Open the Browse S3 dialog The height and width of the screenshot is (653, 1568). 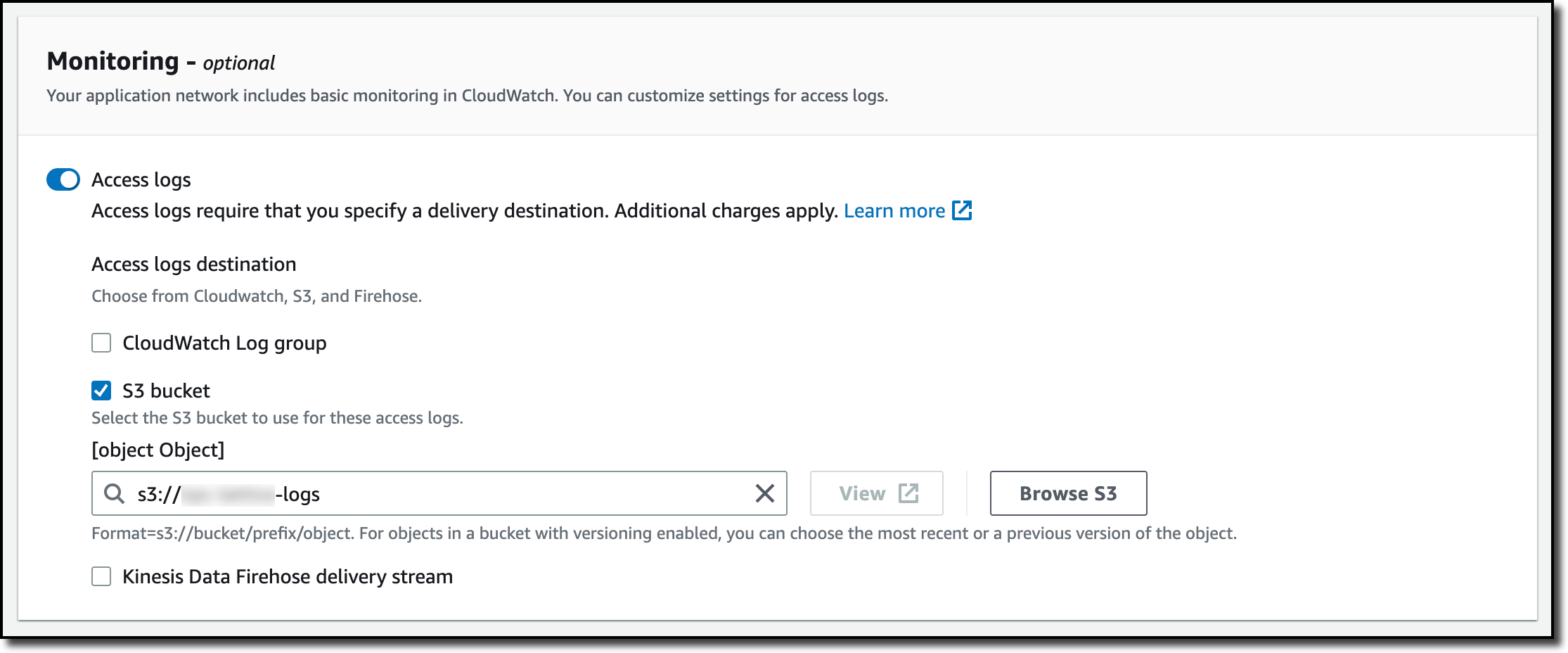[1068, 493]
